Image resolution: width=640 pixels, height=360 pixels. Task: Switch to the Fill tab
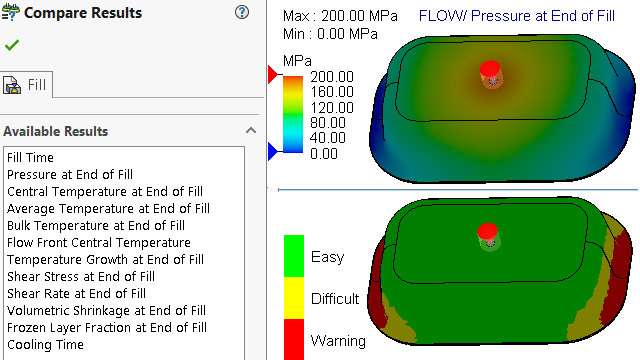(26, 85)
